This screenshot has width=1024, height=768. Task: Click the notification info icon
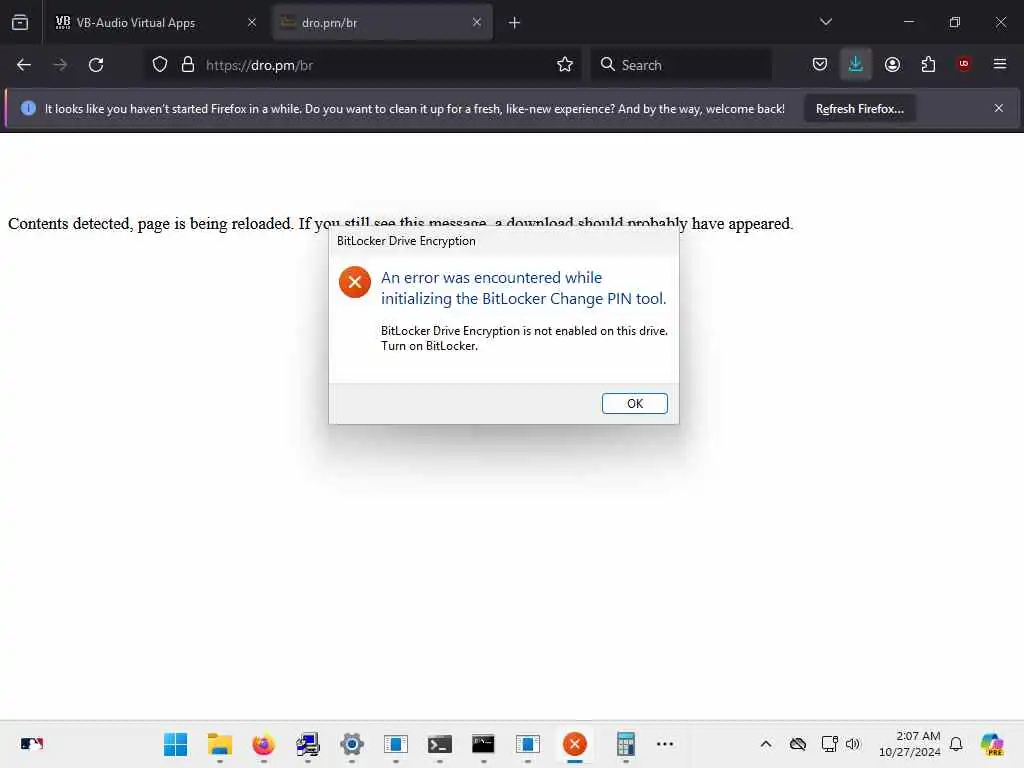[x=28, y=108]
